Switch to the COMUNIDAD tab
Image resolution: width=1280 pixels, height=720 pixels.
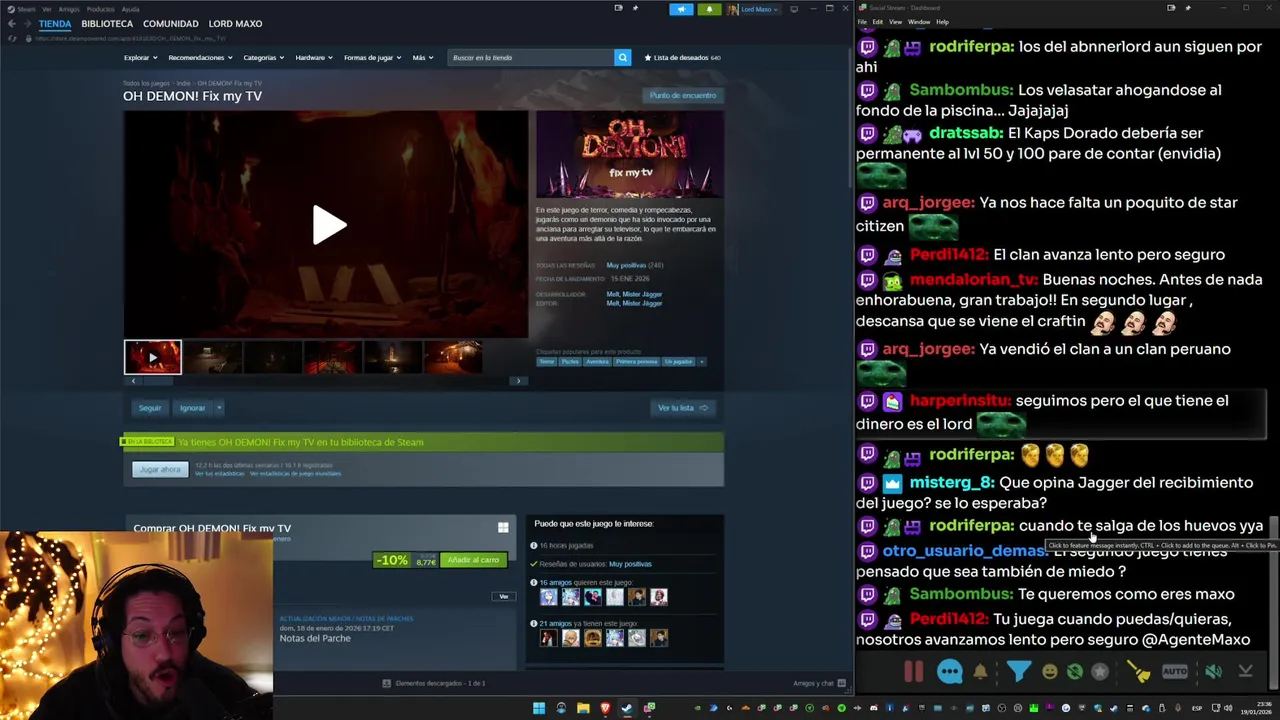(x=170, y=23)
